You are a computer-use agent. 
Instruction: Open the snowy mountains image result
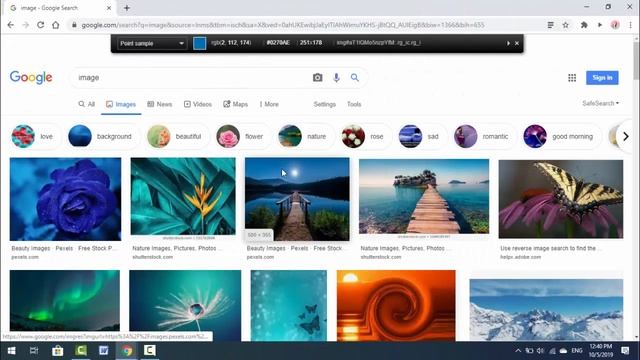pos(546,310)
